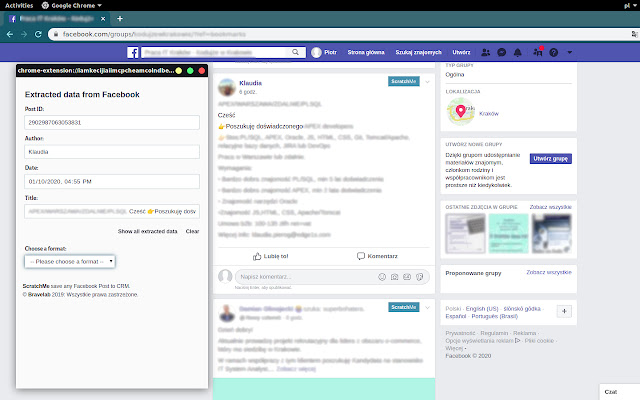The image size is (640, 400).
Task: Open options chevron on the second post
Action: 427,307
